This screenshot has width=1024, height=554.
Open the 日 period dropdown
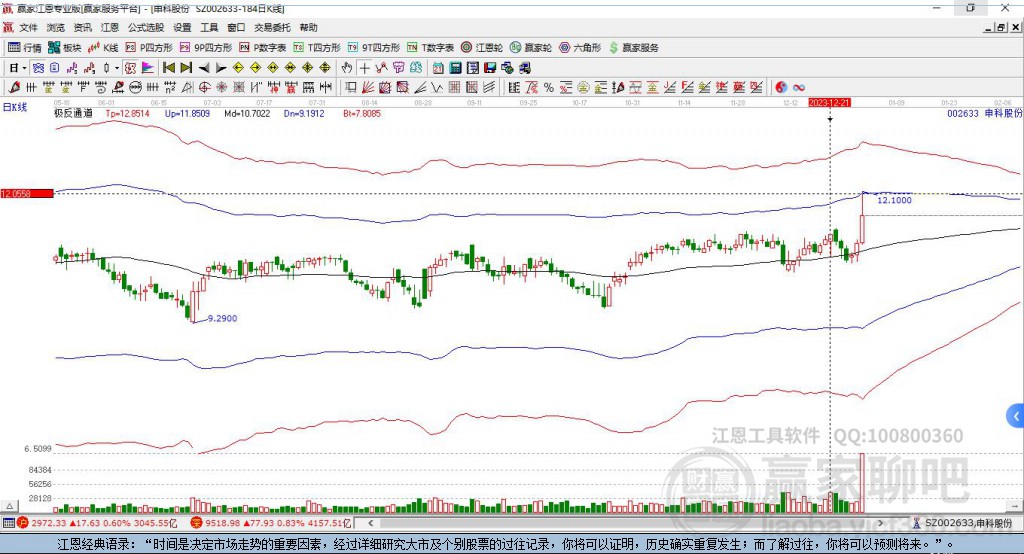[x=18, y=68]
